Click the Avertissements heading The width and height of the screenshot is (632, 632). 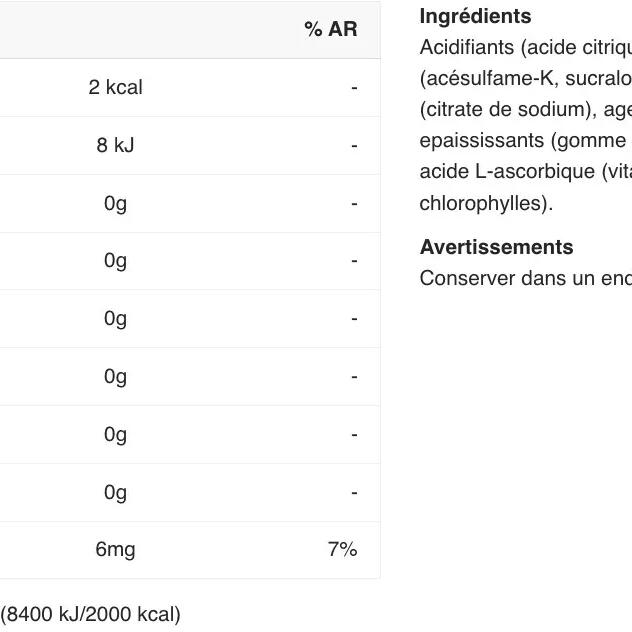coord(496,247)
